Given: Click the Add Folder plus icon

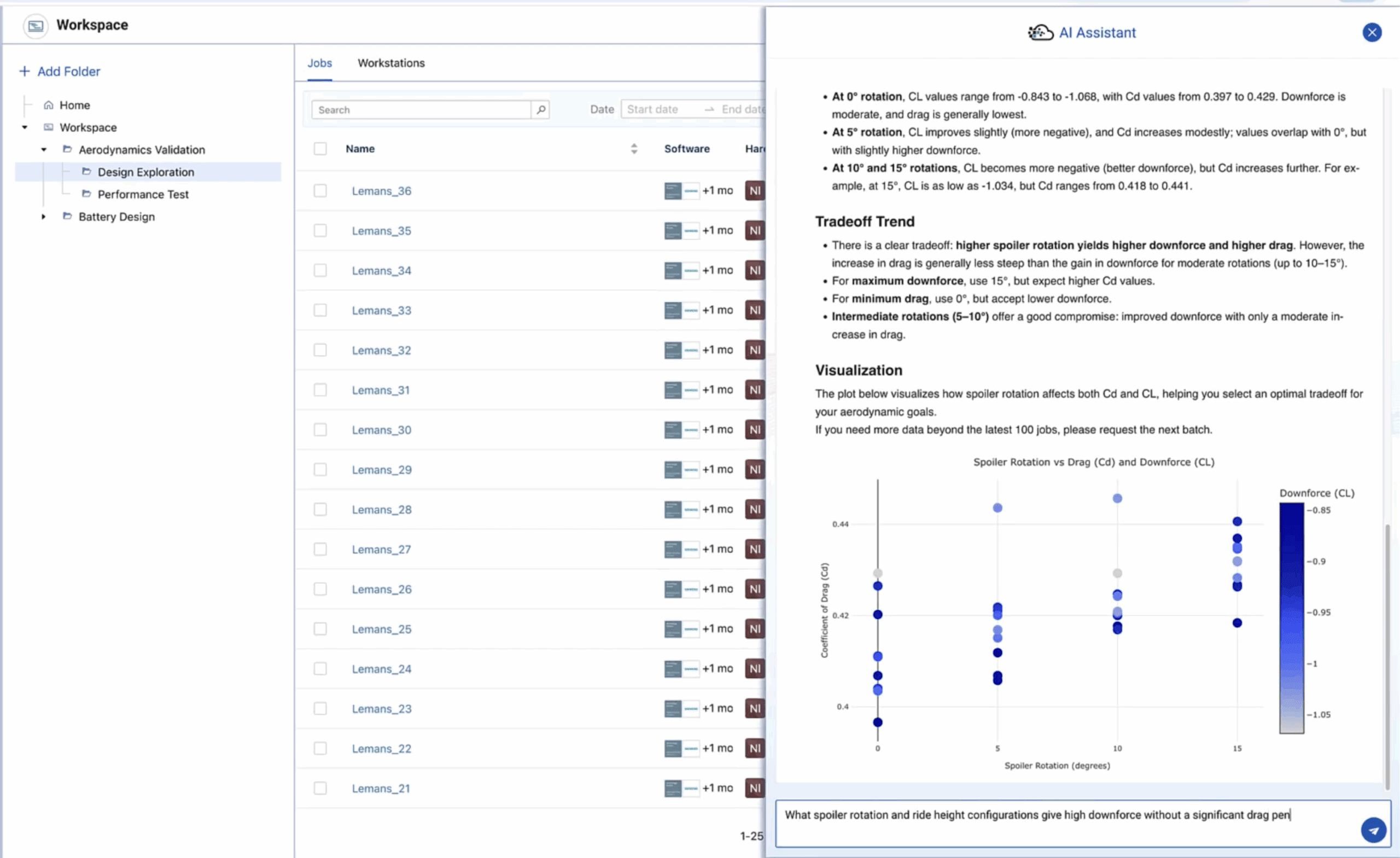Looking at the screenshot, I should pyautogui.click(x=25, y=72).
